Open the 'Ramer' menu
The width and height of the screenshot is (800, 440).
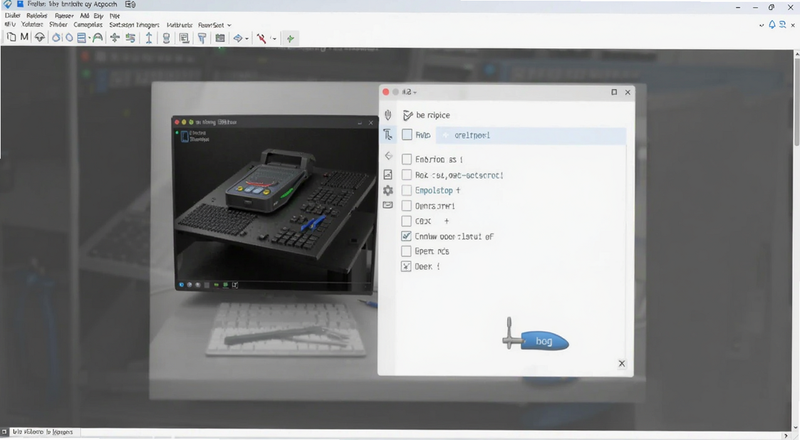coord(64,16)
